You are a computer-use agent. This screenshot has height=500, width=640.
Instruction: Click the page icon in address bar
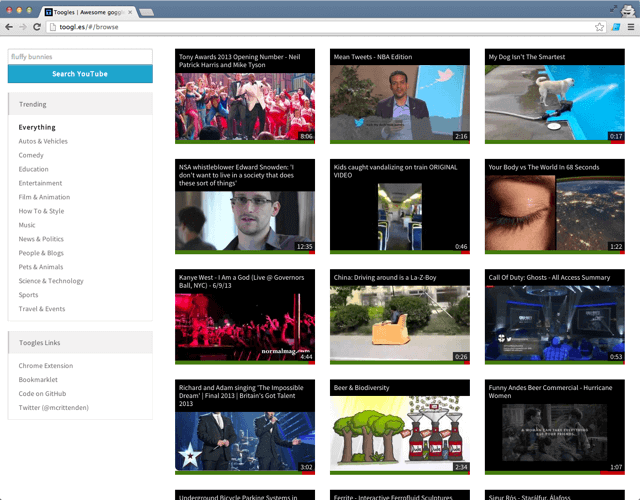pos(53,27)
